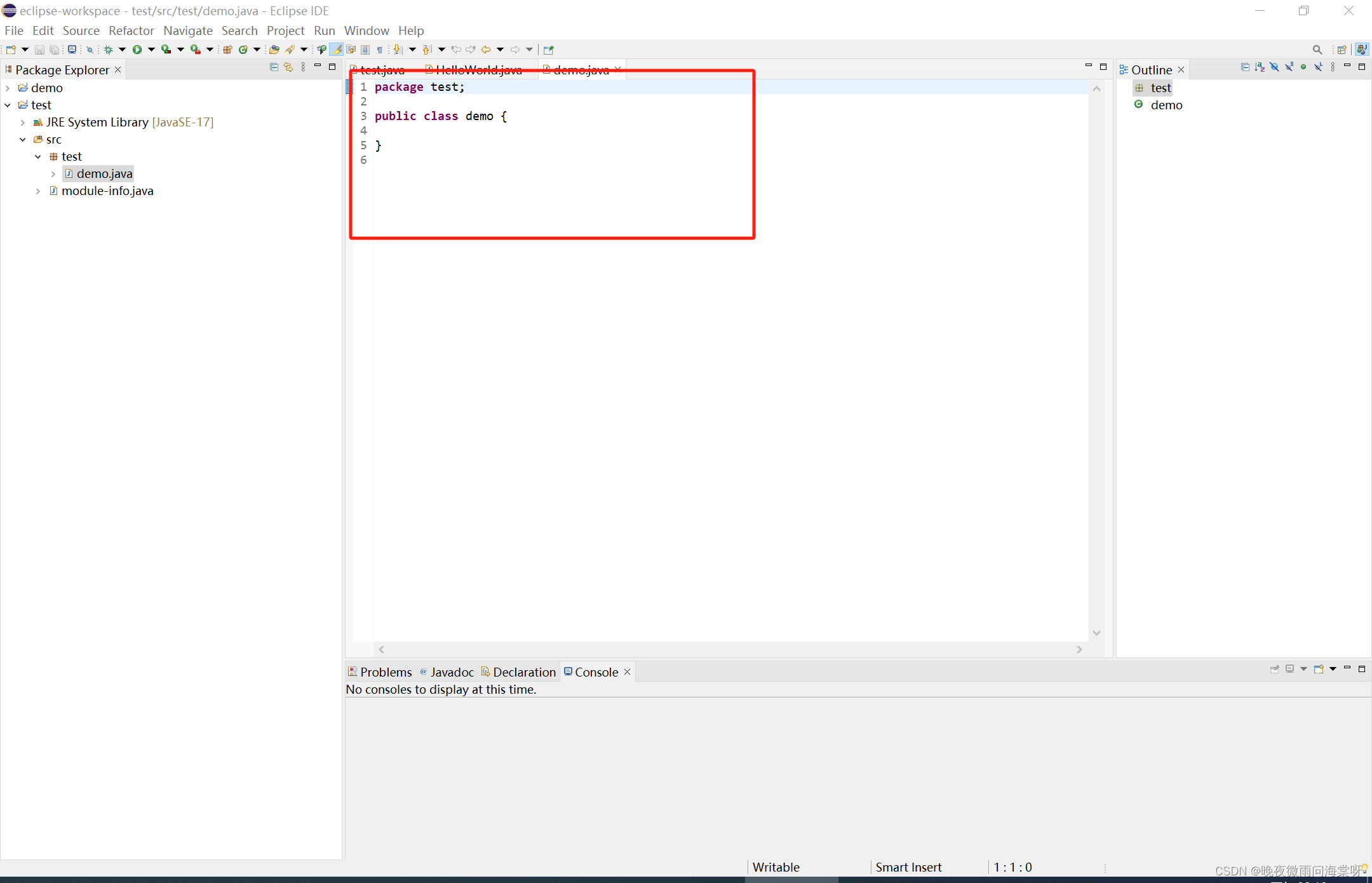Toggle Link with Editor in Package Explorer

288,67
